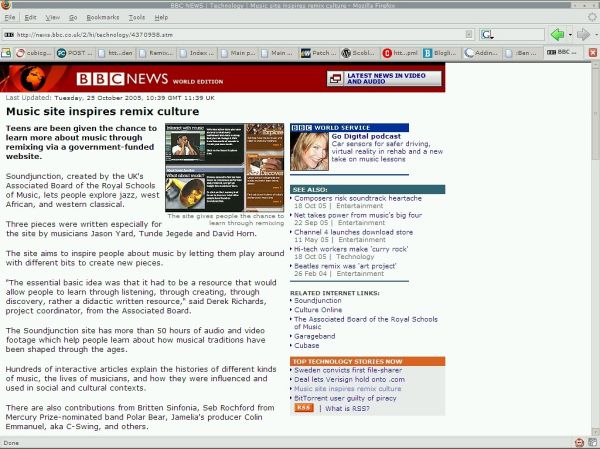Open the Culture Online related link
This screenshot has height=449, width=600.
tap(318, 310)
